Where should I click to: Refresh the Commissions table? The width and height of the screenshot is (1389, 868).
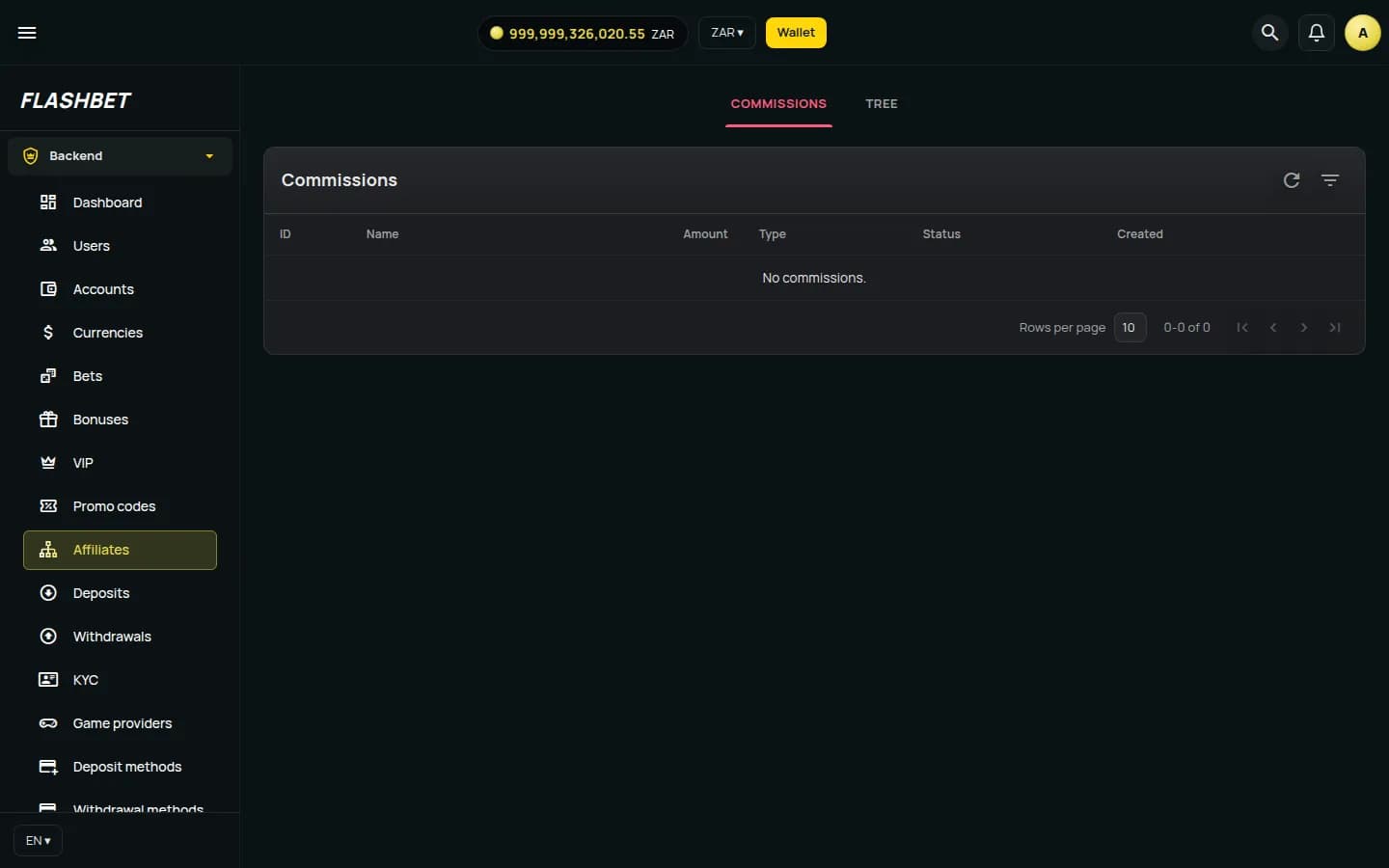(1292, 180)
